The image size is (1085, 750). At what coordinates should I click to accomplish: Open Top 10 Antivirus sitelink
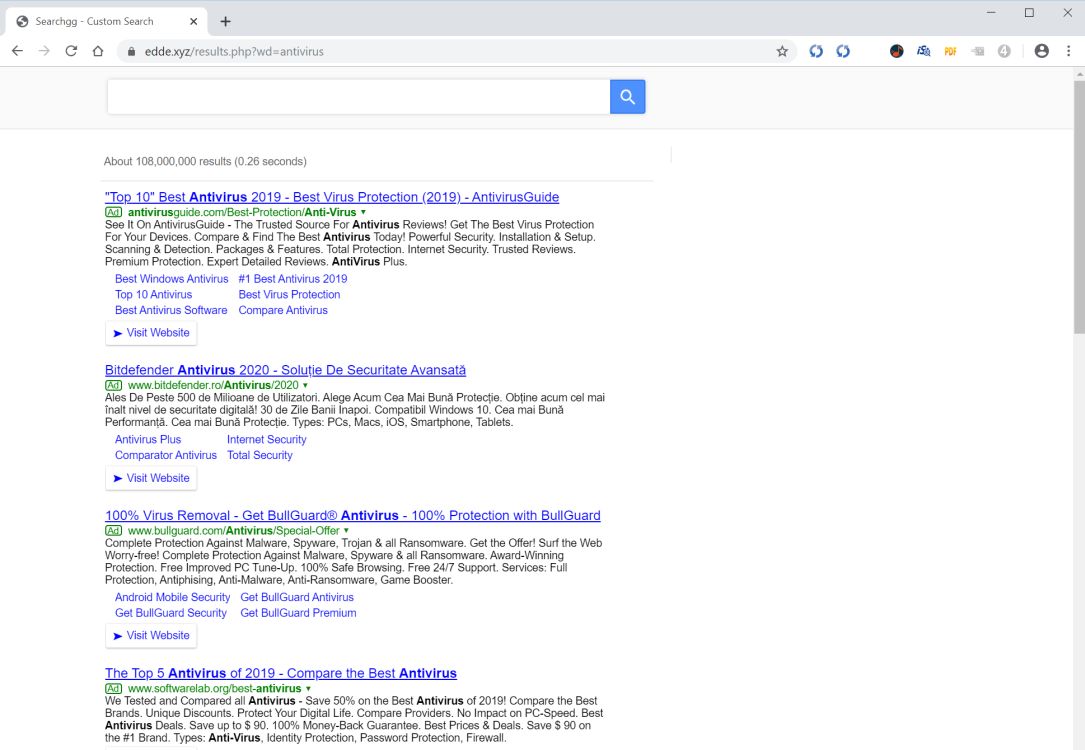pyautogui.click(x=154, y=295)
